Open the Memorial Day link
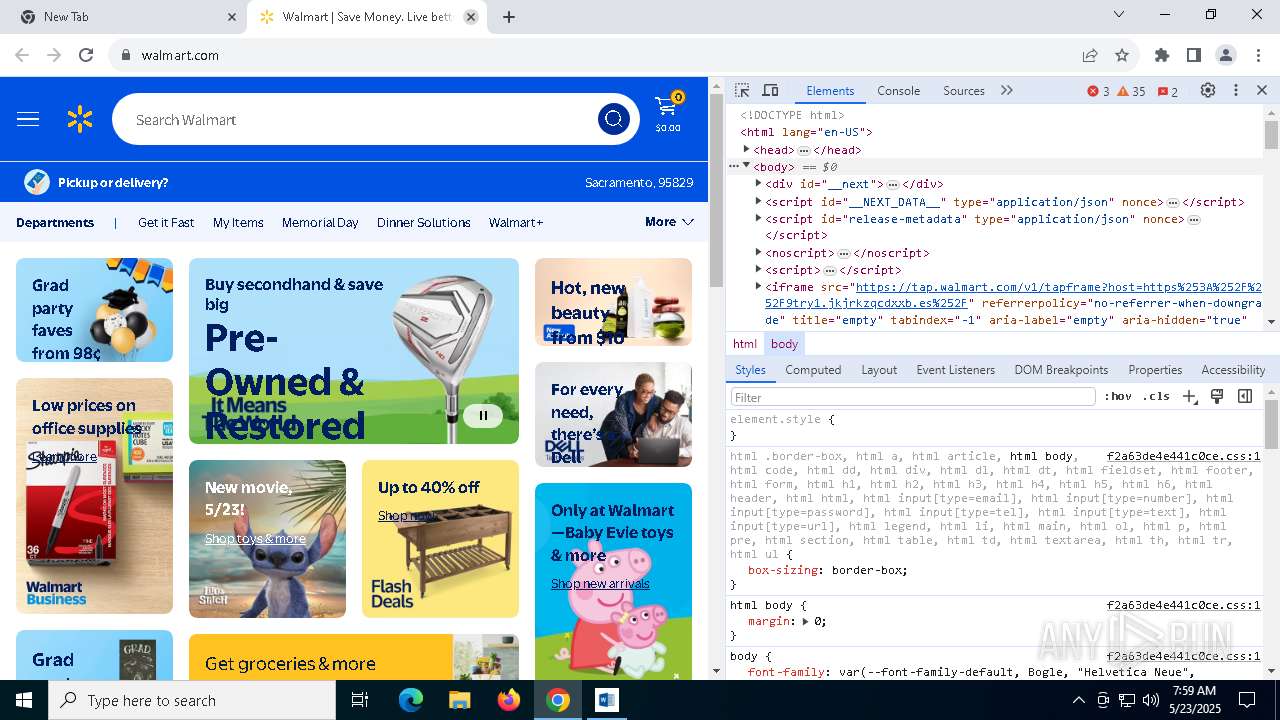Viewport: 1280px width, 720px height. [320, 222]
